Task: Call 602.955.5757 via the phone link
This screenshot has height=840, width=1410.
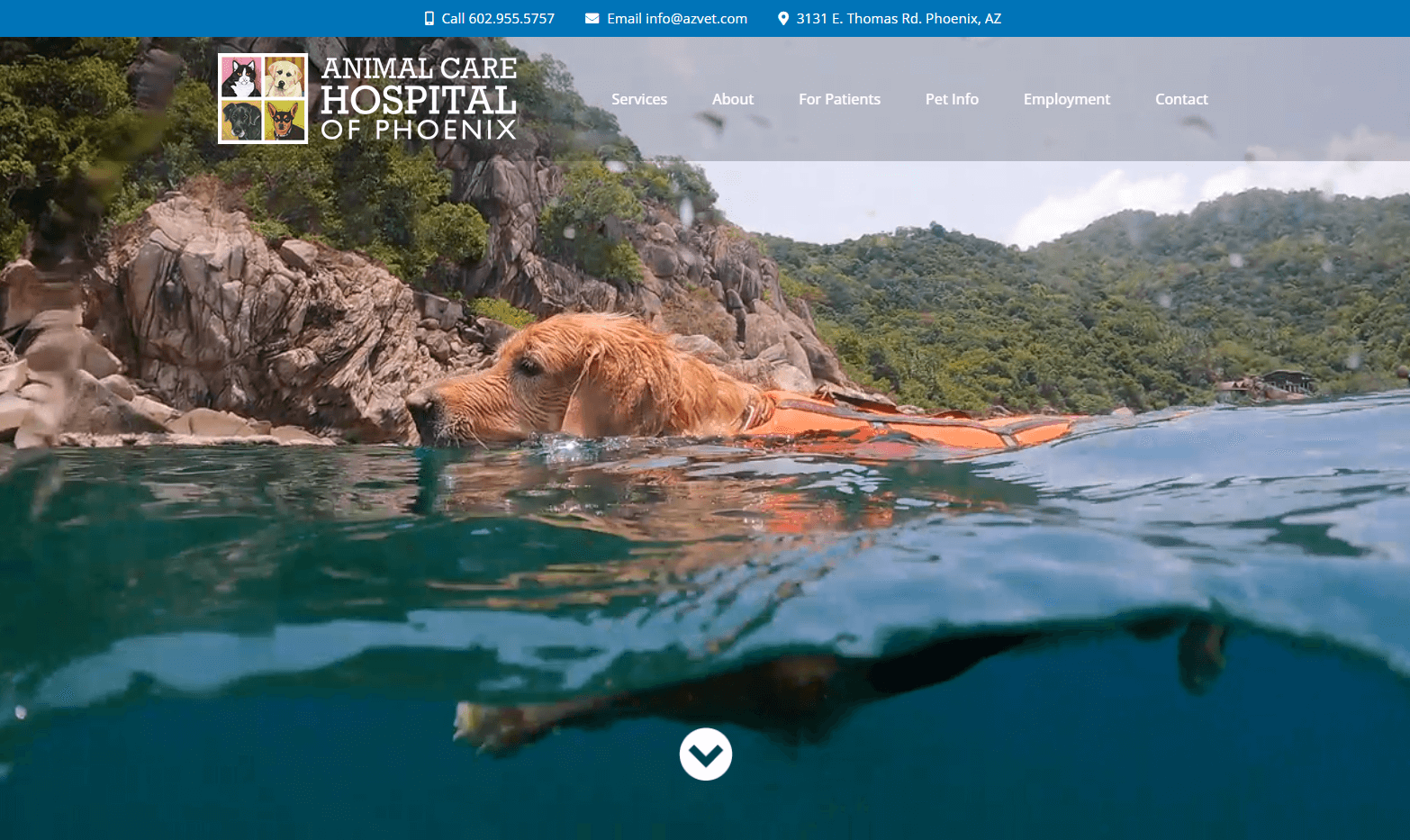Action: 498,18
